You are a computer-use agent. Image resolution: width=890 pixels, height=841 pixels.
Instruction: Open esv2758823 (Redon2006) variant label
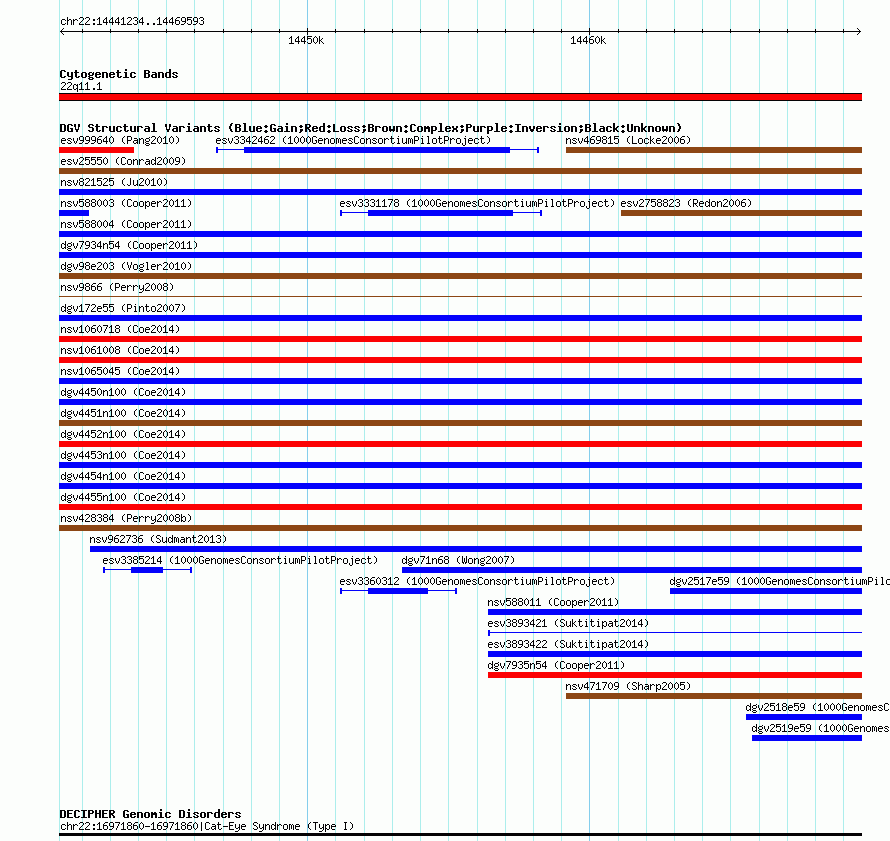[x=686, y=203]
